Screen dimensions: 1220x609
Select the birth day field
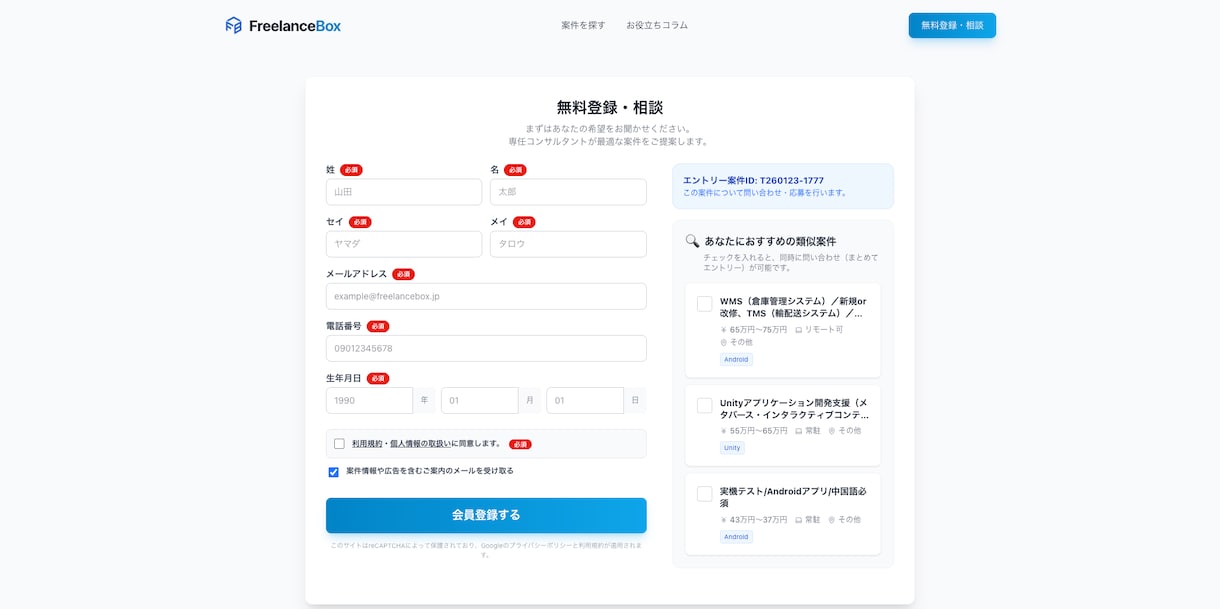click(584, 400)
